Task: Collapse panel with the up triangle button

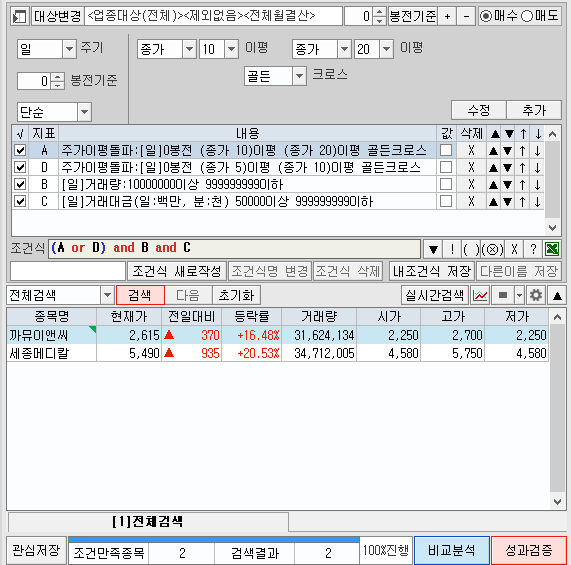Action: pyautogui.click(x=557, y=295)
